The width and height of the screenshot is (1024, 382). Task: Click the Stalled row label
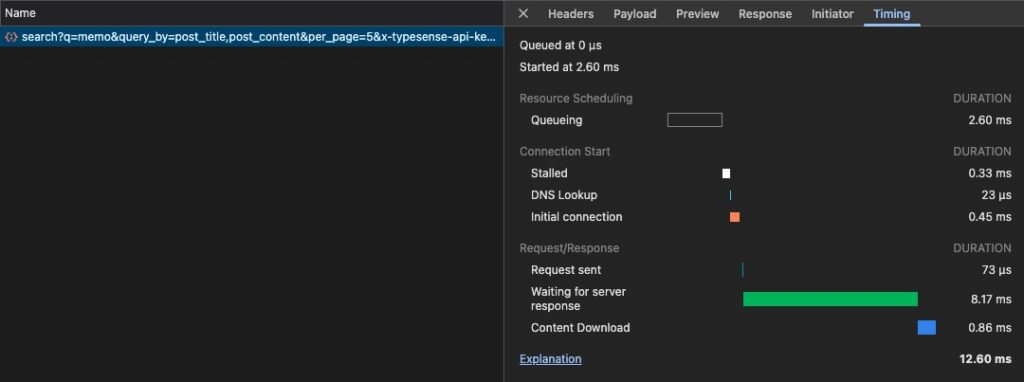[x=549, y=174]
